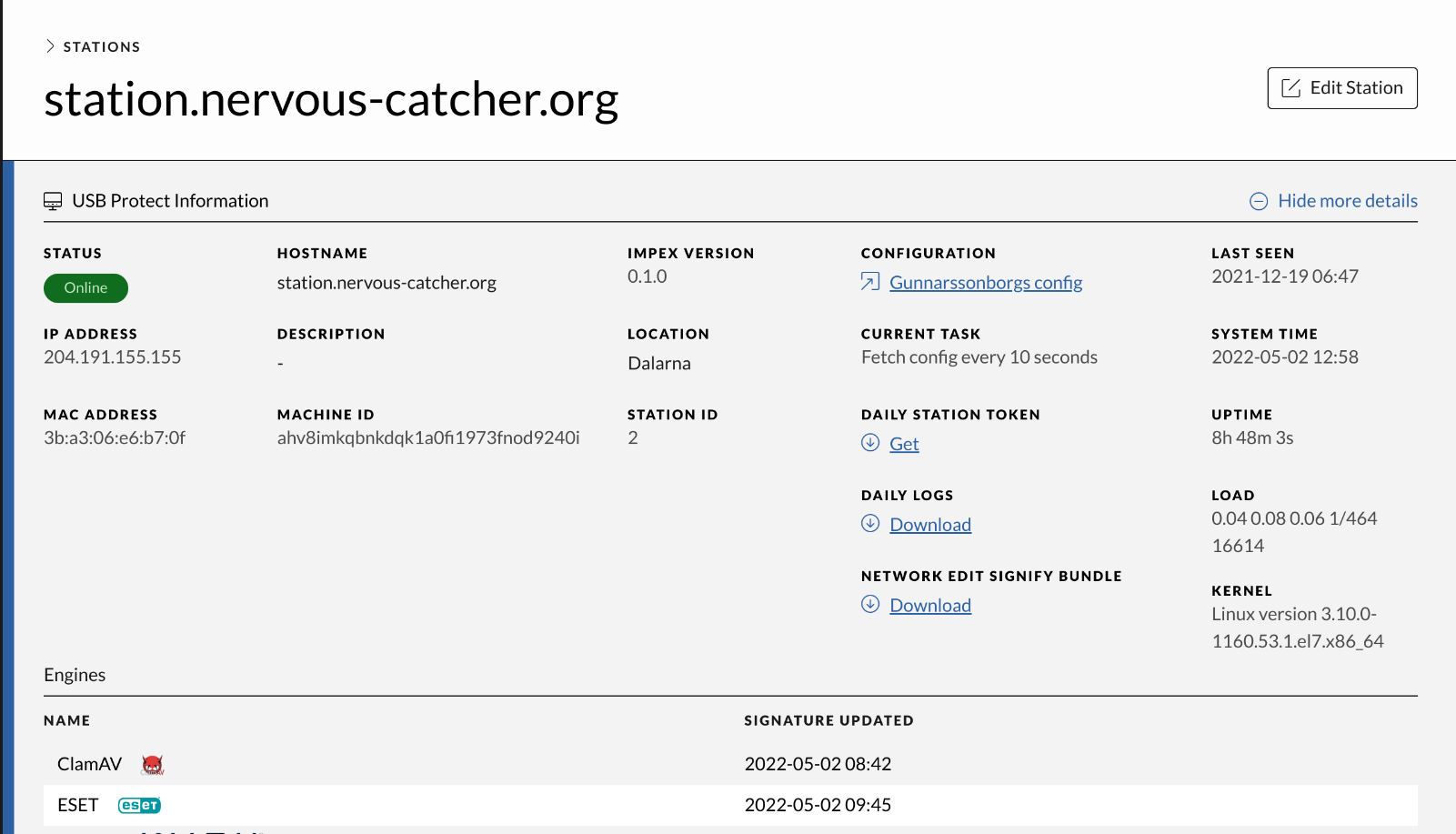
Task: Click the external link icon beside Gunnarssonborgs config
Action: click(870, 283)
